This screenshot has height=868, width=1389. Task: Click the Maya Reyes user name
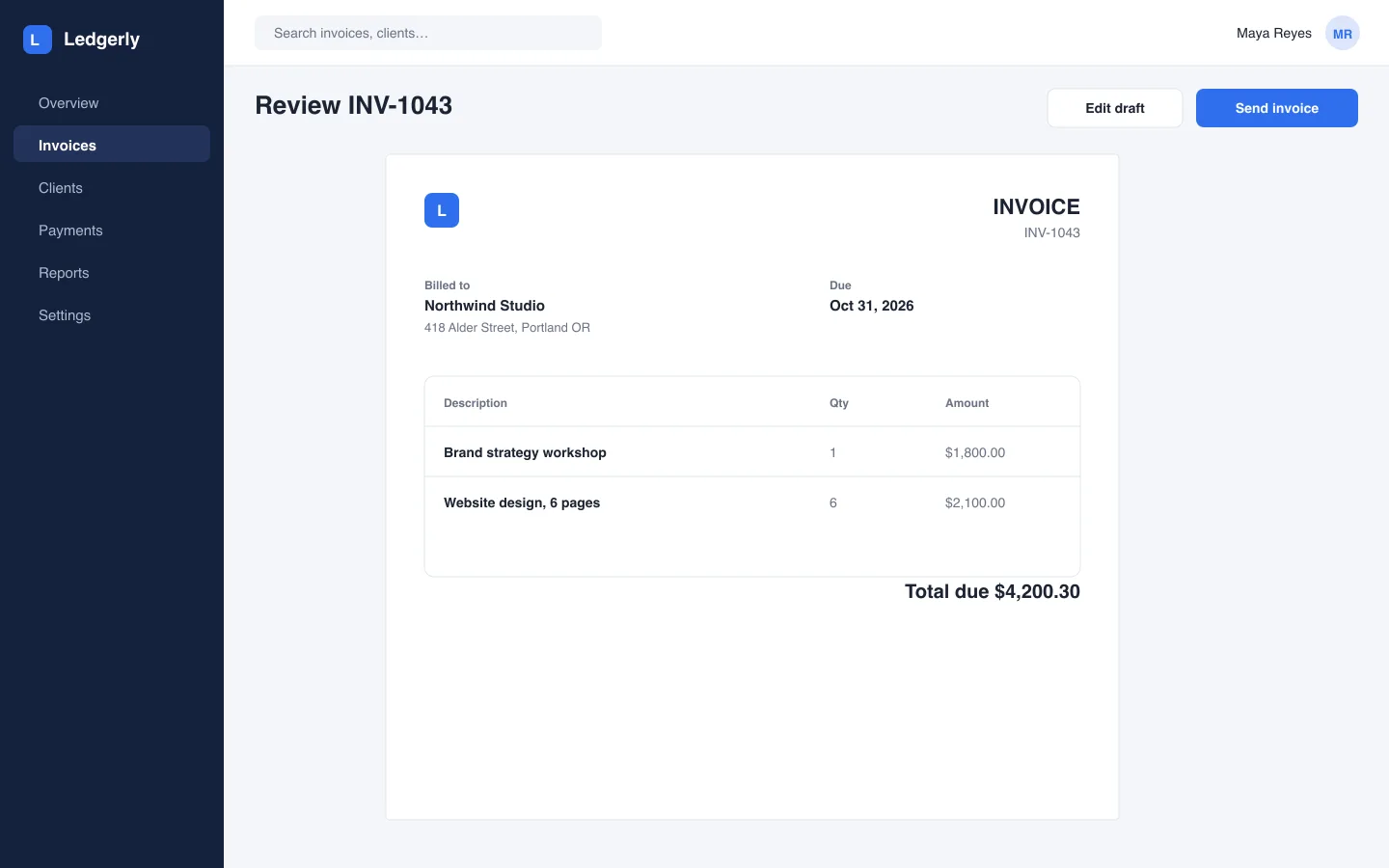coord(1274,33)
